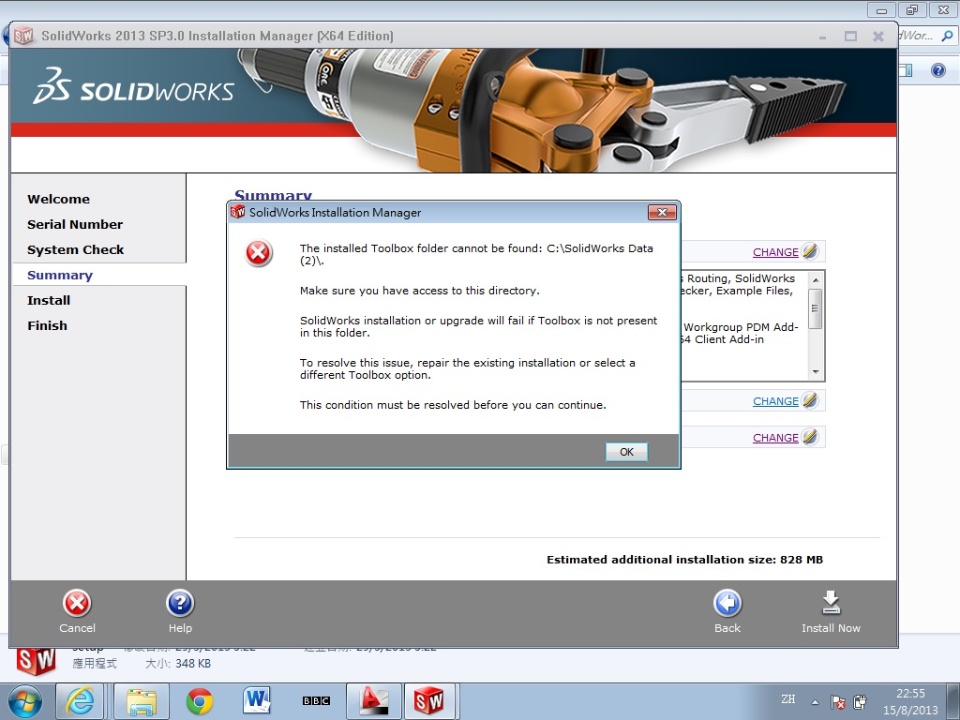This screenshot has width=960, height=720.
Task: Click the blue help icon in background window
Action: click(938, 70)
